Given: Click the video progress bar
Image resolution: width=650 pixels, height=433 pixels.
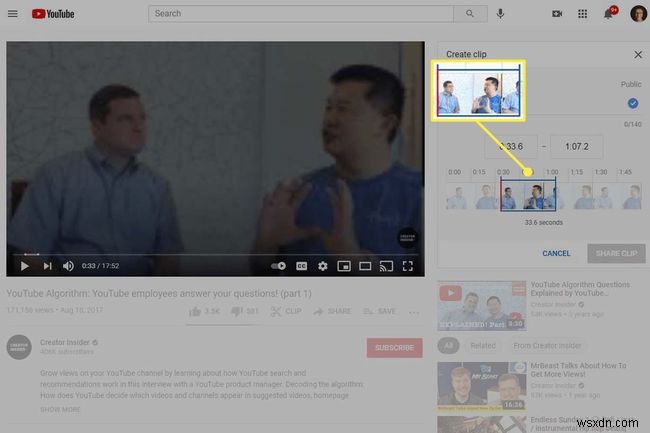Looking at the screenshot, I should click(215, 254).
